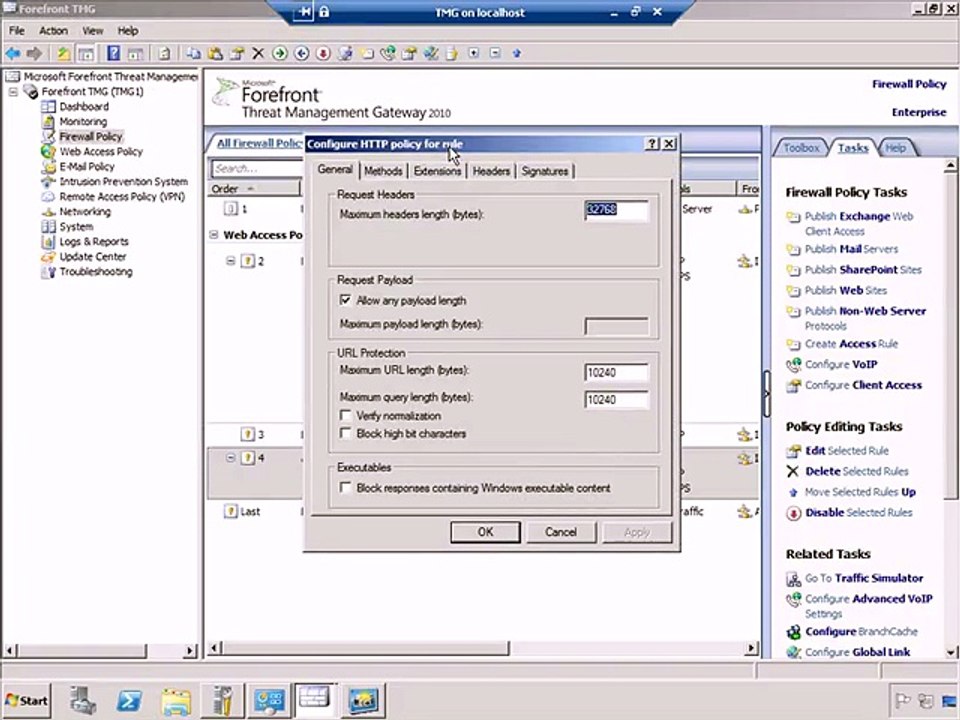The width and height of the screenshot is (960, 720).
Task: Click the green right-arrow circle toolbar icon
Action: click(280, 54)
